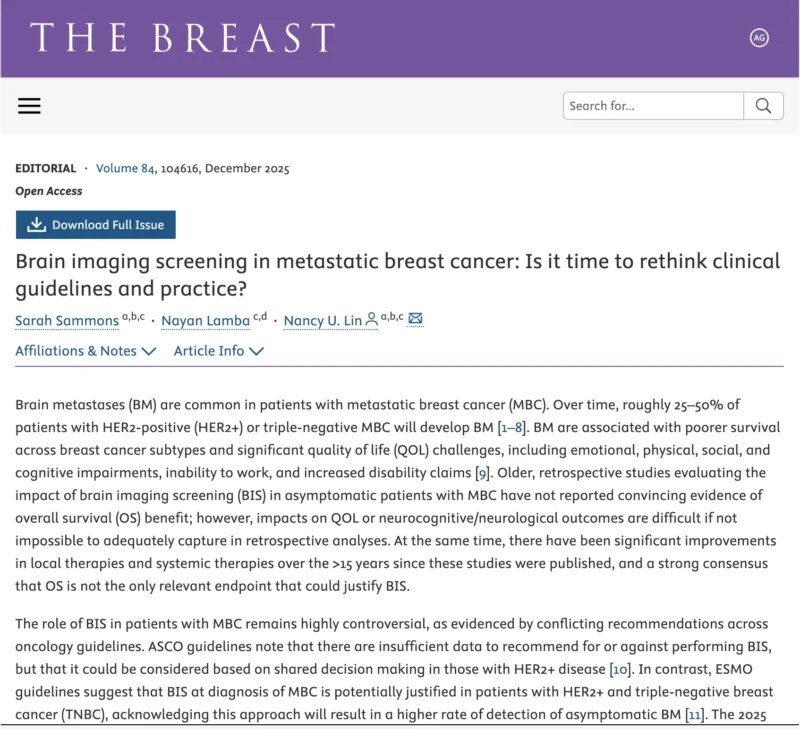
Task: Open the Volume 84 link
Action: (125, 168)
